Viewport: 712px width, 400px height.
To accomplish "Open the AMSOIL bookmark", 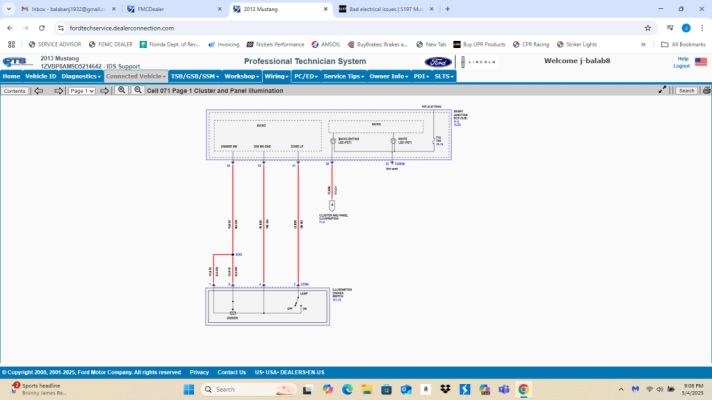I will (326, 44).
